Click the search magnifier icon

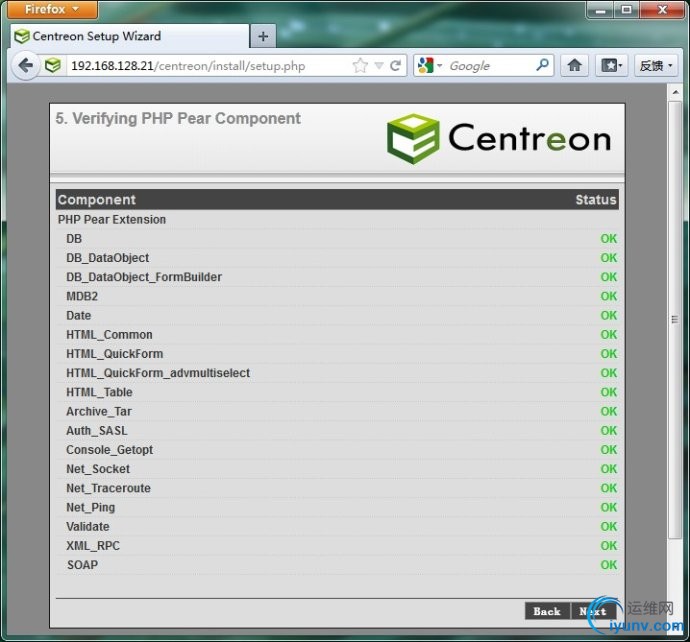542,65
